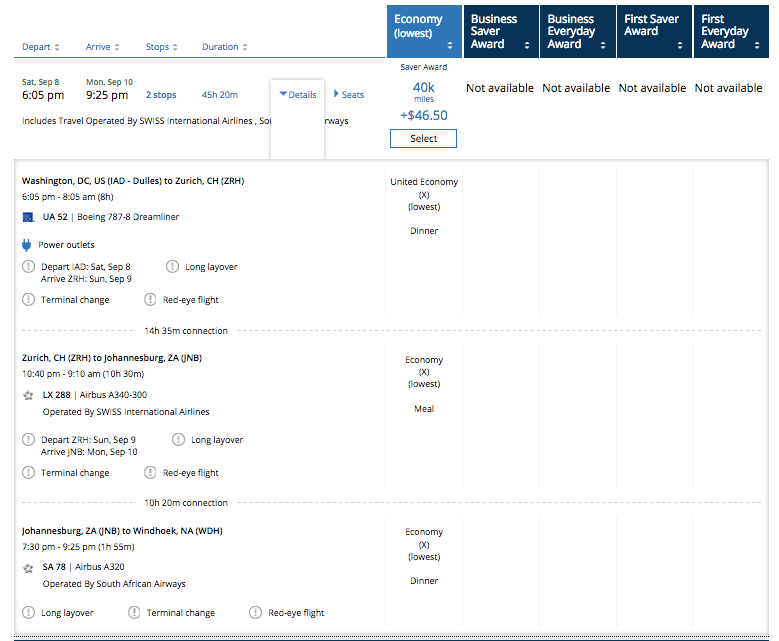The image size is (779, 641).
Task: Click the Power outlets plug icon
Action: coord(27,245)
